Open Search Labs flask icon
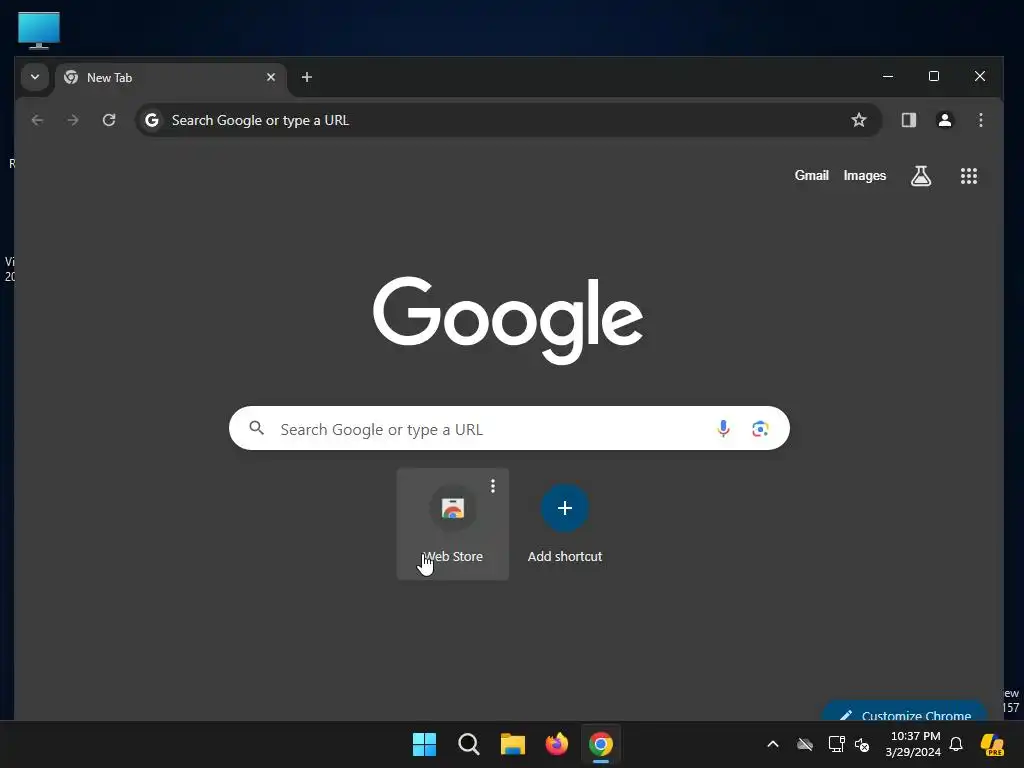The image size is (1024, 768). 921,176
